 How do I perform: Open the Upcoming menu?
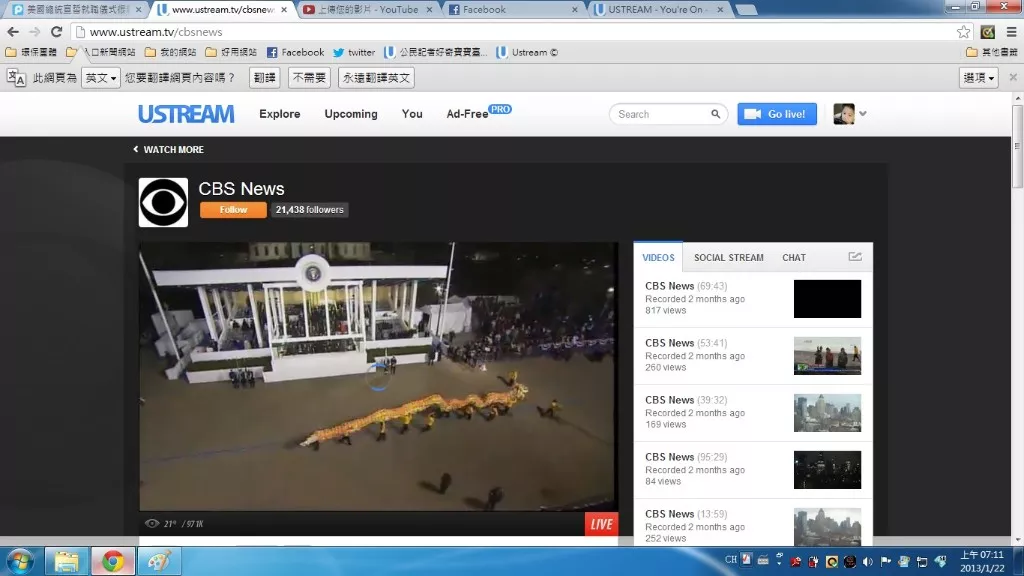[351, 114]
